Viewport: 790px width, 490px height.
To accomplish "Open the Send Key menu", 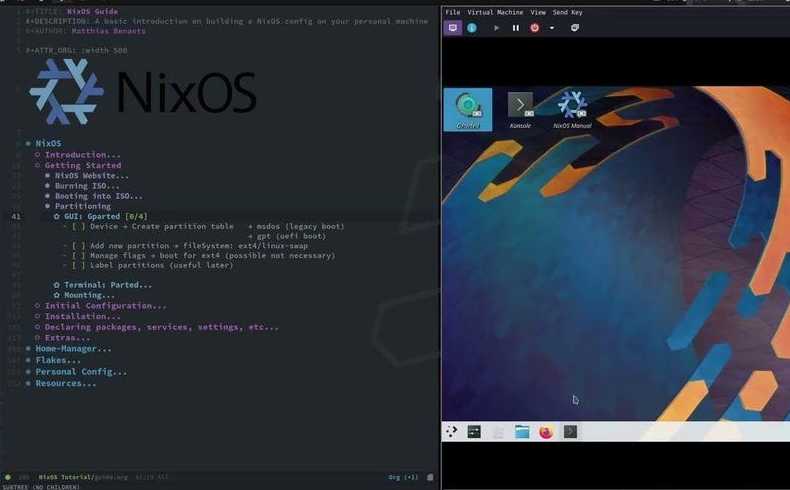I will pos(567,12).
